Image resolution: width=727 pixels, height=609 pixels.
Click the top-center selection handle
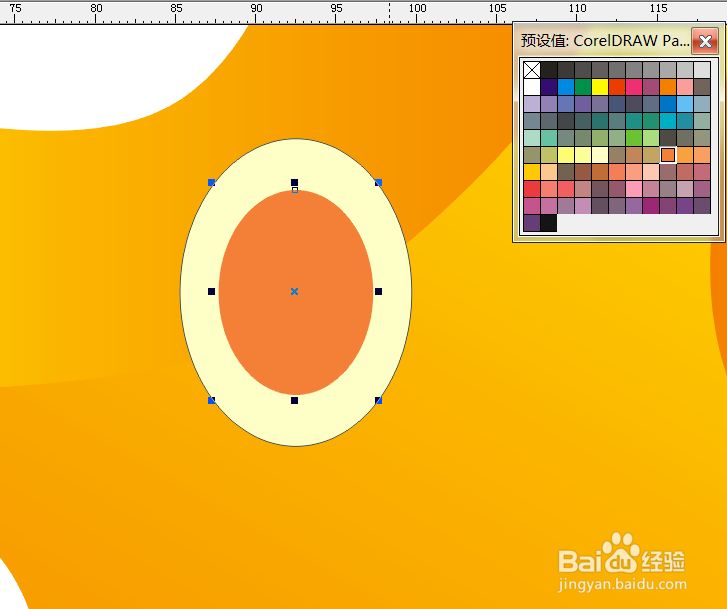click(294, 182)
